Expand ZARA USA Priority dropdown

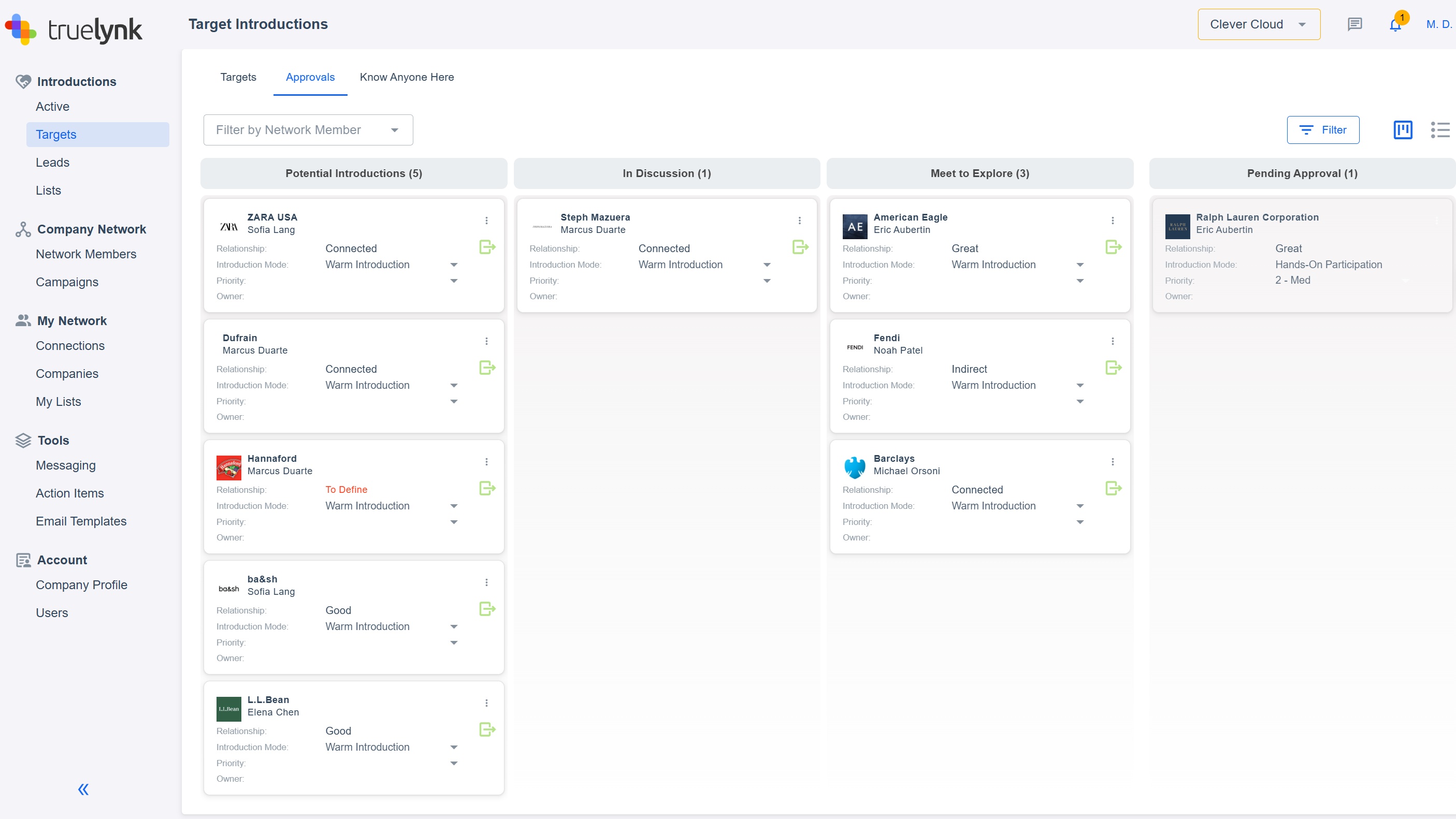[454, 281]
